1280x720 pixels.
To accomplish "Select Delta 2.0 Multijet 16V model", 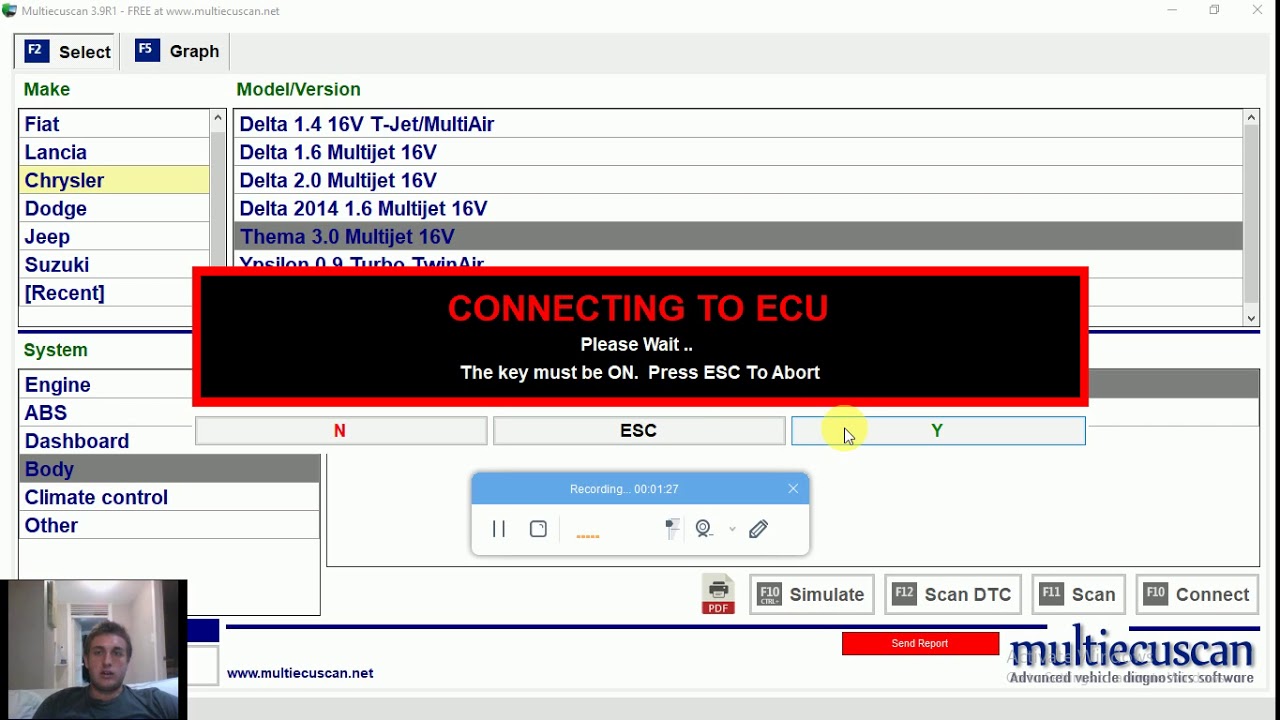I will tap(738, 180).
